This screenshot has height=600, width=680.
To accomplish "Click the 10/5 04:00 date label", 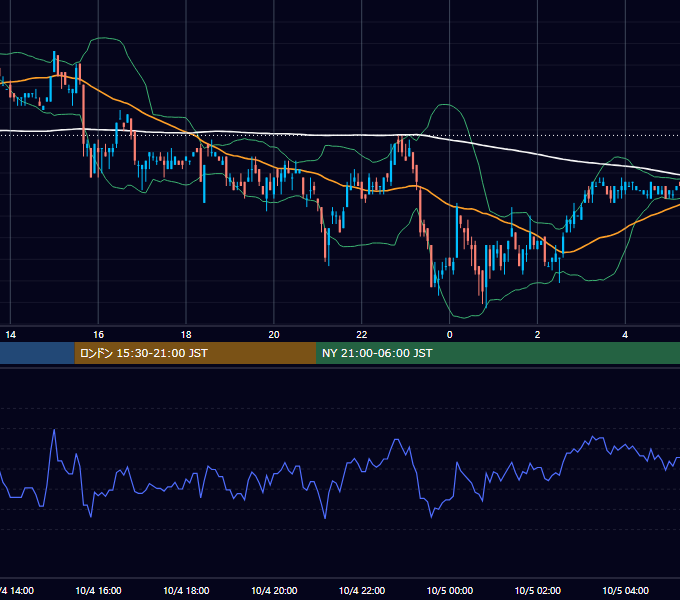I will [x=625, y=590].
